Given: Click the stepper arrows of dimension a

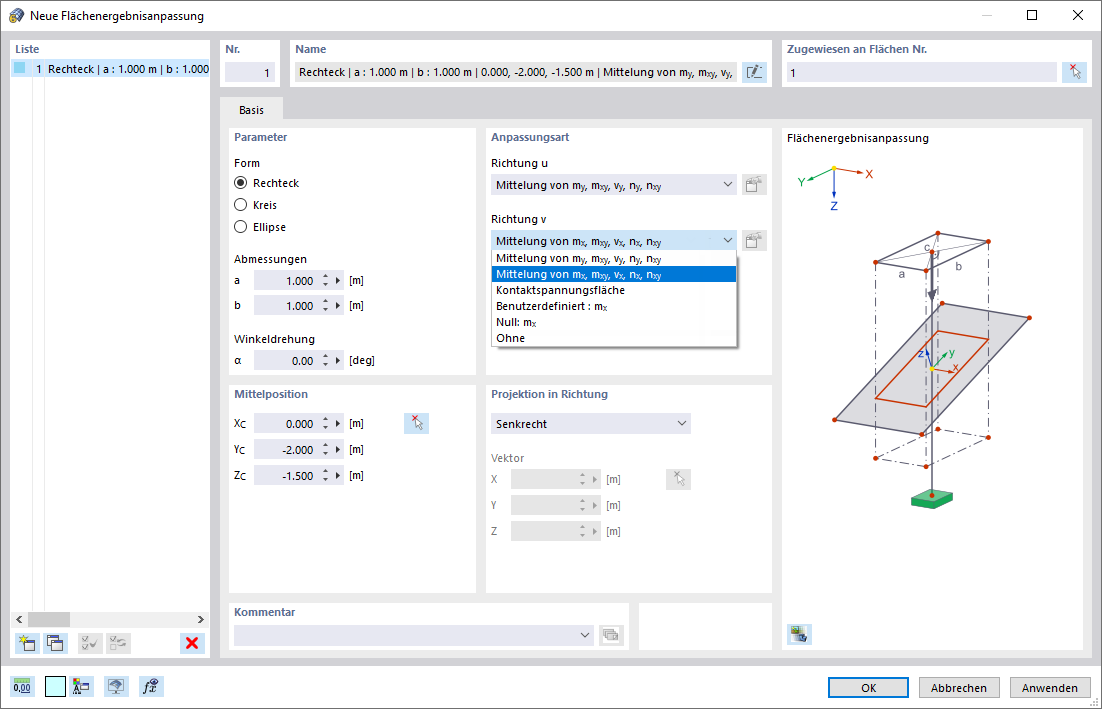Looking at the screenshot, I should 325,280.
